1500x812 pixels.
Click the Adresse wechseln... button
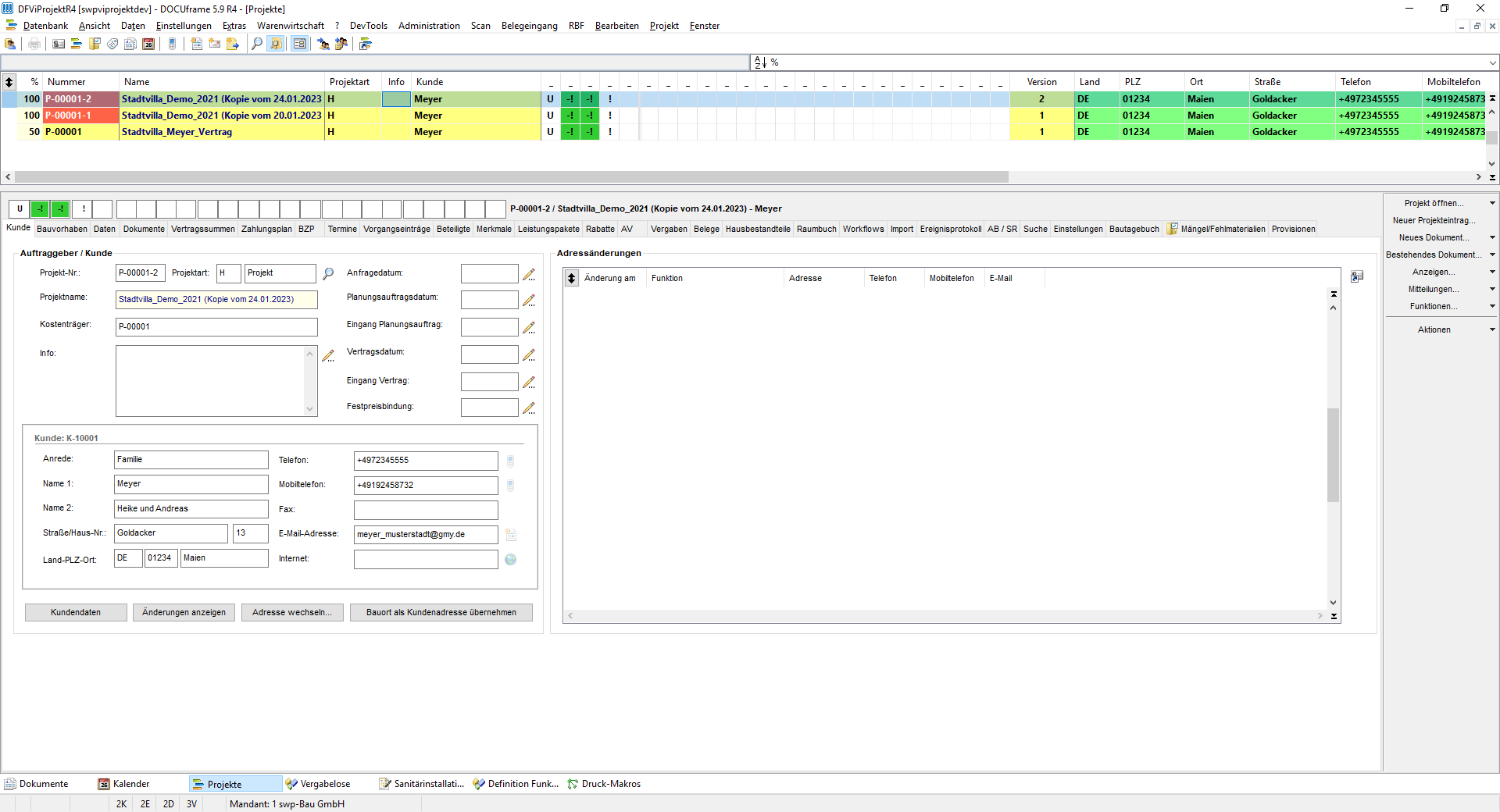292,612
